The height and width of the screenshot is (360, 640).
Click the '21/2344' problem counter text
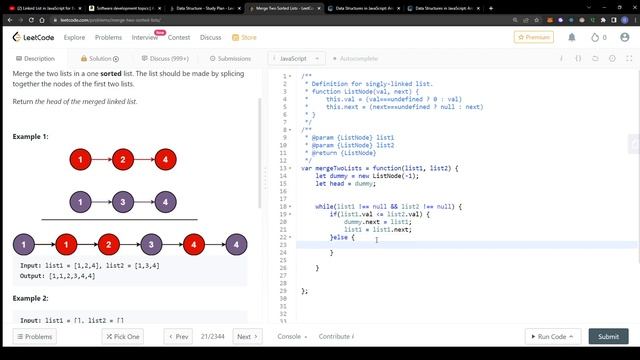coord(212,336)
